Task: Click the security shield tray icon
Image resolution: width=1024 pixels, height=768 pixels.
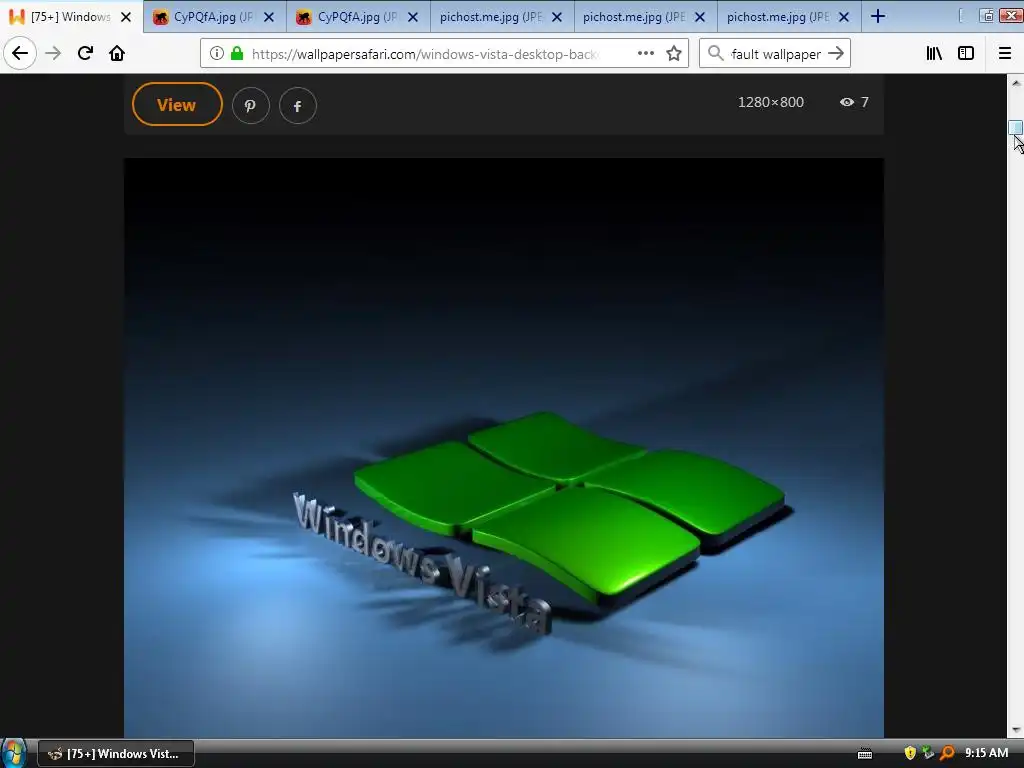Action: 910,753
